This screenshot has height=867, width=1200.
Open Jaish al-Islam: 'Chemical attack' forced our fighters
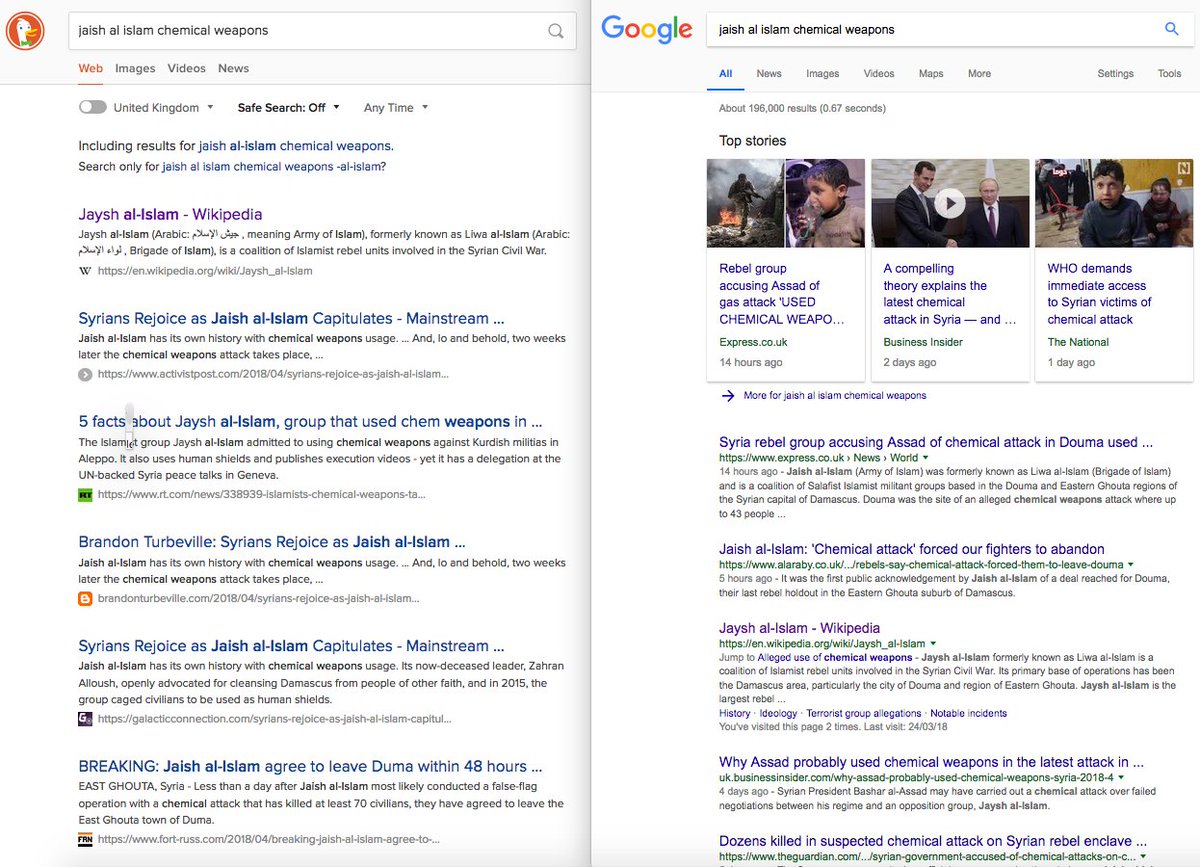click(912, 549)
